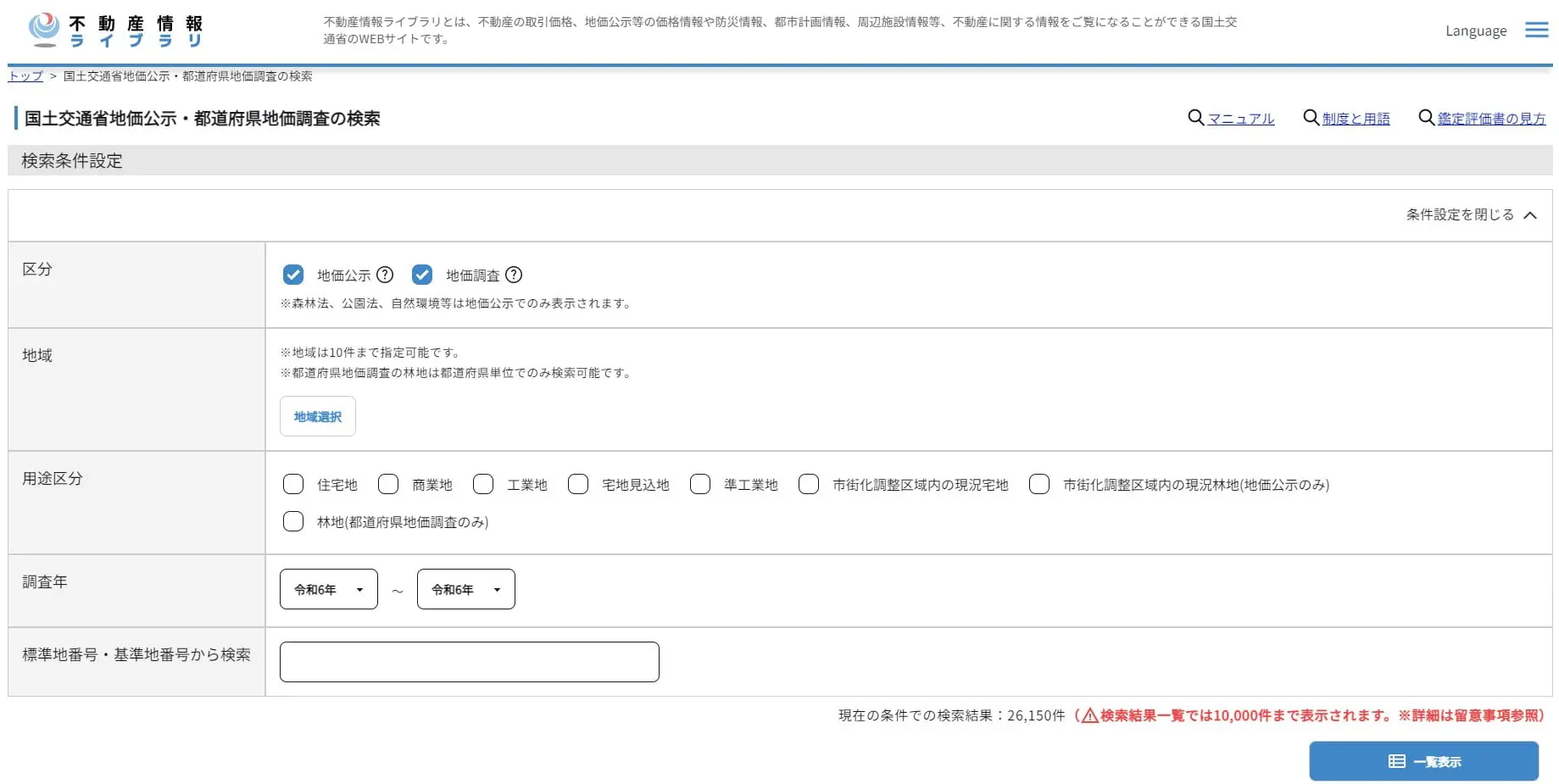The height and width of the screenshot is (784, 1559).
Task: Click the magnifier icon beside マニュアル
Action: tap(1197, 118)
